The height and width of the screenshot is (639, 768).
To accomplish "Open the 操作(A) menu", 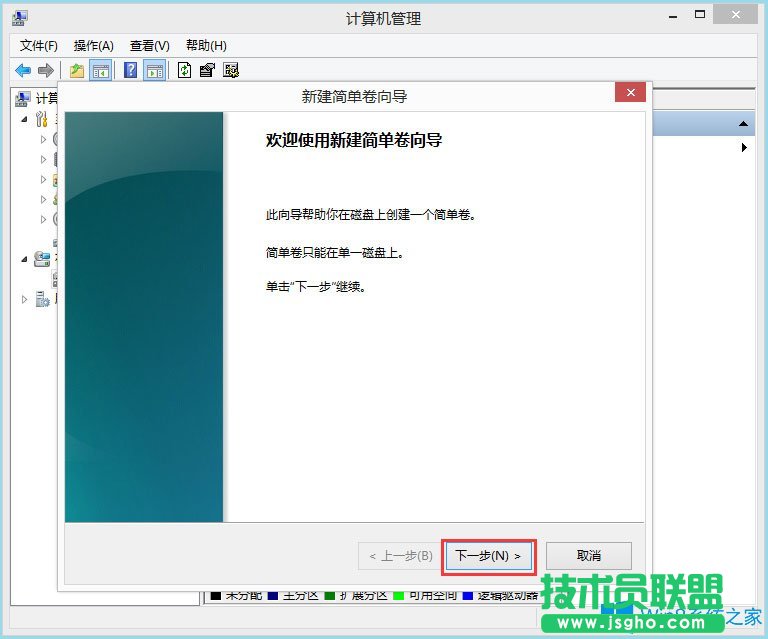I will [94, 46].
